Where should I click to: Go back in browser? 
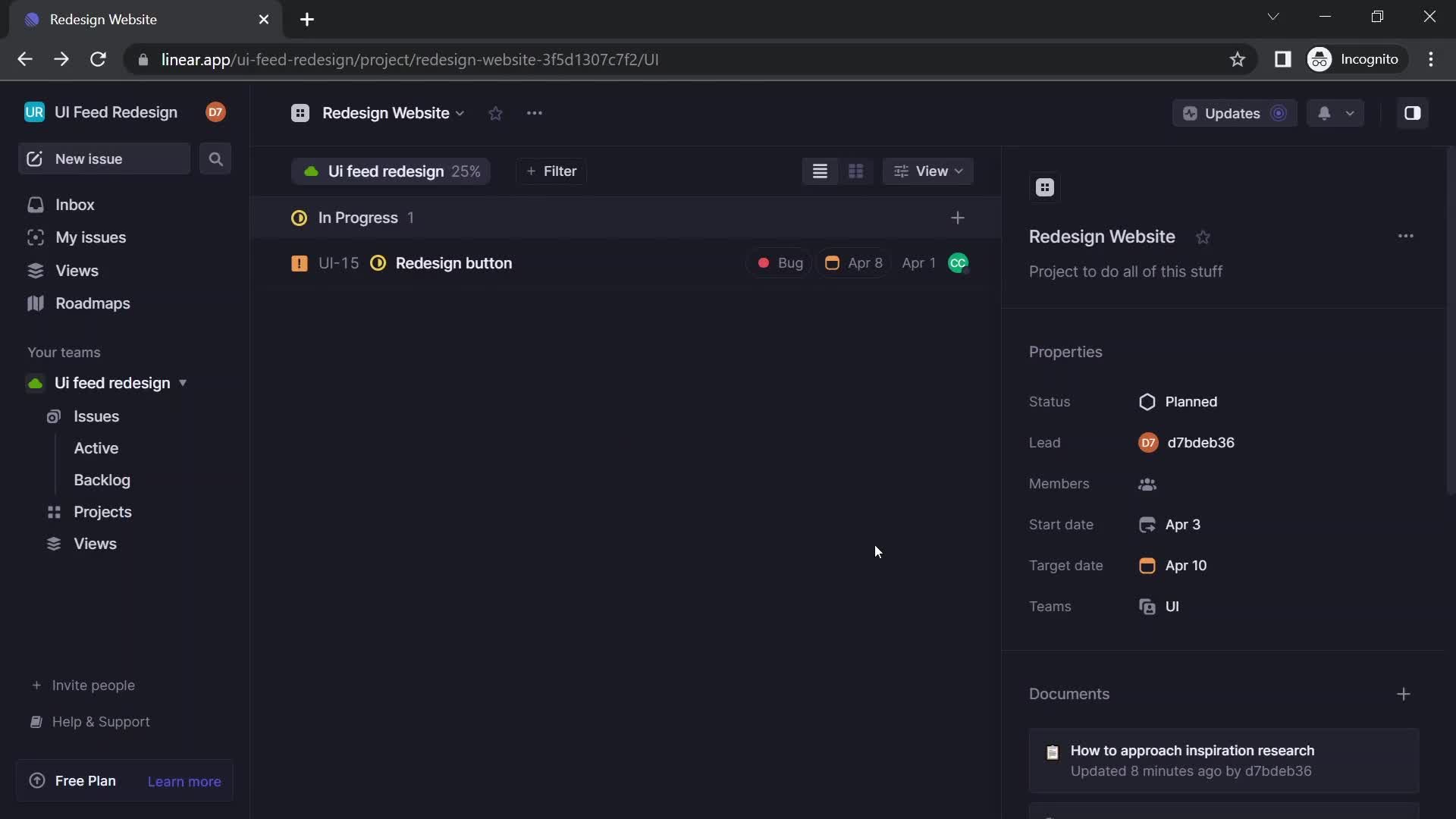click(x=24, y=59)
